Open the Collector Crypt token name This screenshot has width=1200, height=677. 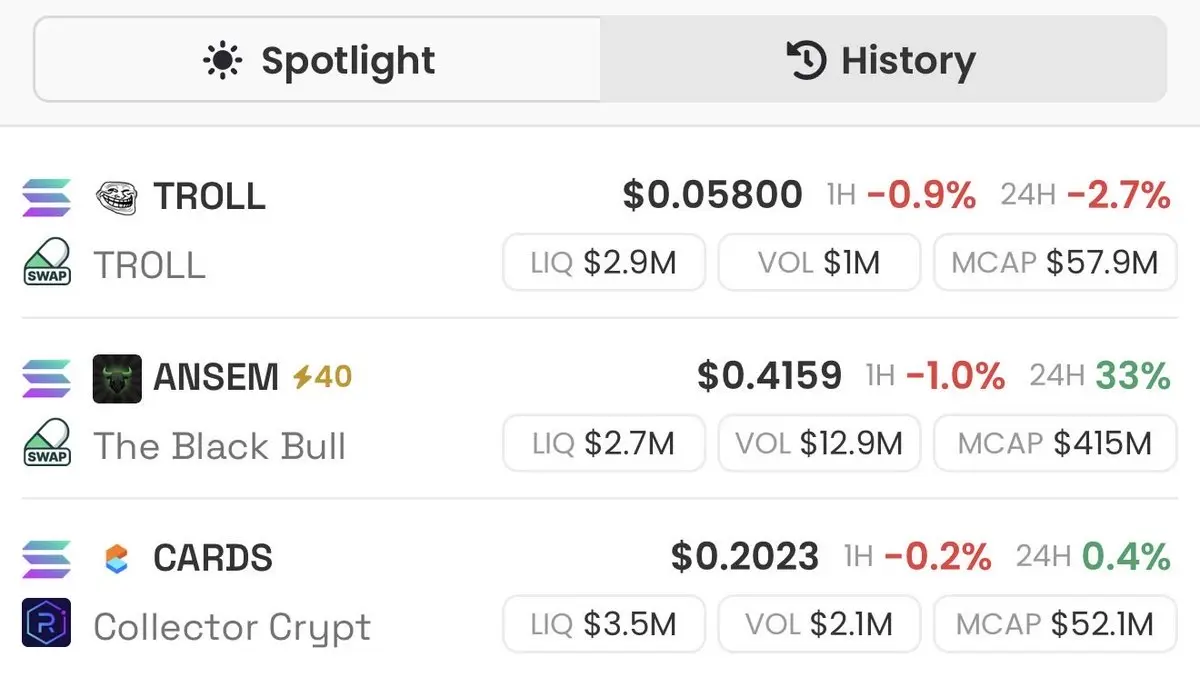tap(232, 628)
